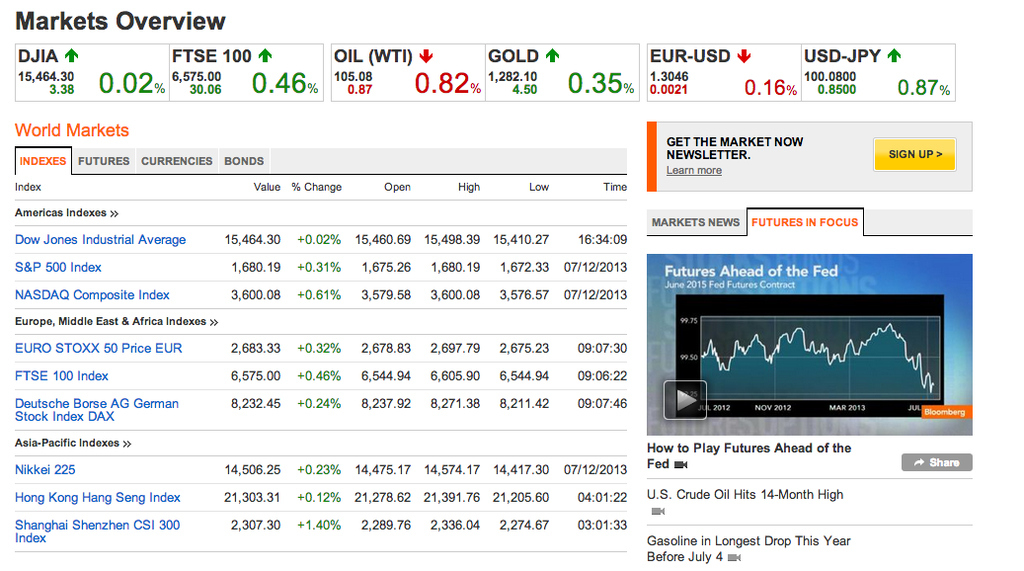Click the USD-JPY green up arrow

point(894,56)
